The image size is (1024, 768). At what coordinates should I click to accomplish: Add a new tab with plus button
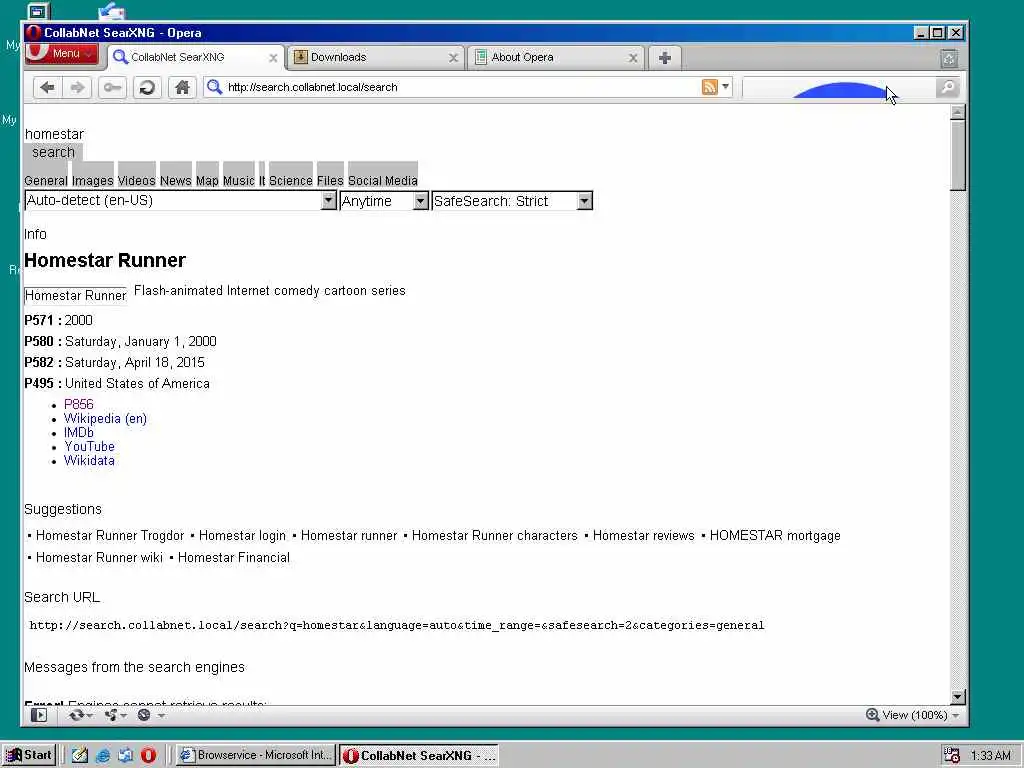(665, 57)
